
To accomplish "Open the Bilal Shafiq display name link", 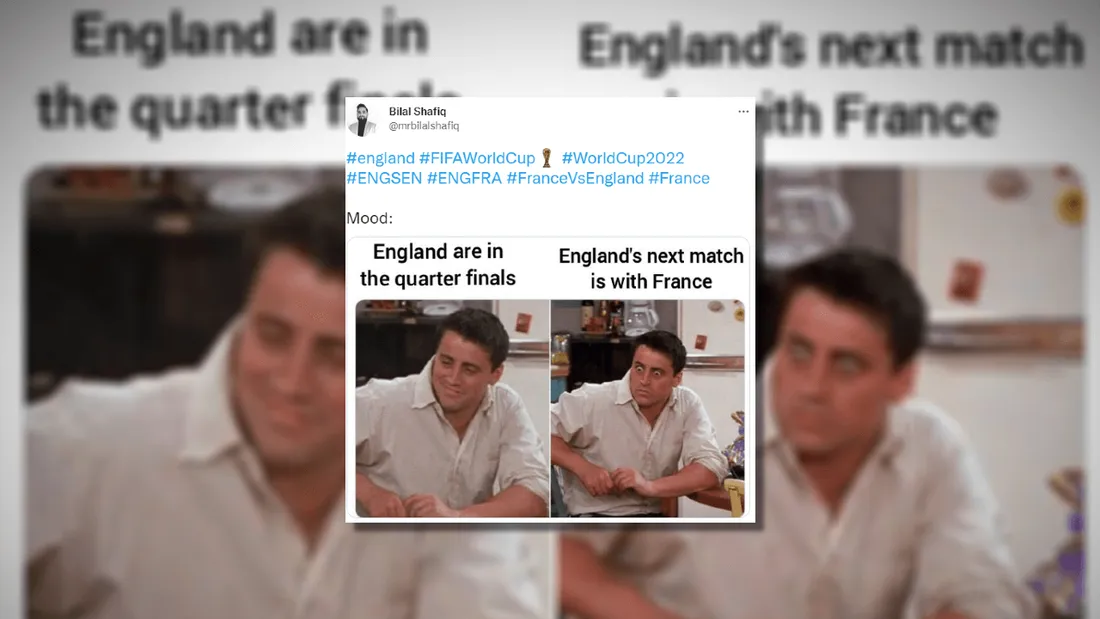I will (417, 111).
